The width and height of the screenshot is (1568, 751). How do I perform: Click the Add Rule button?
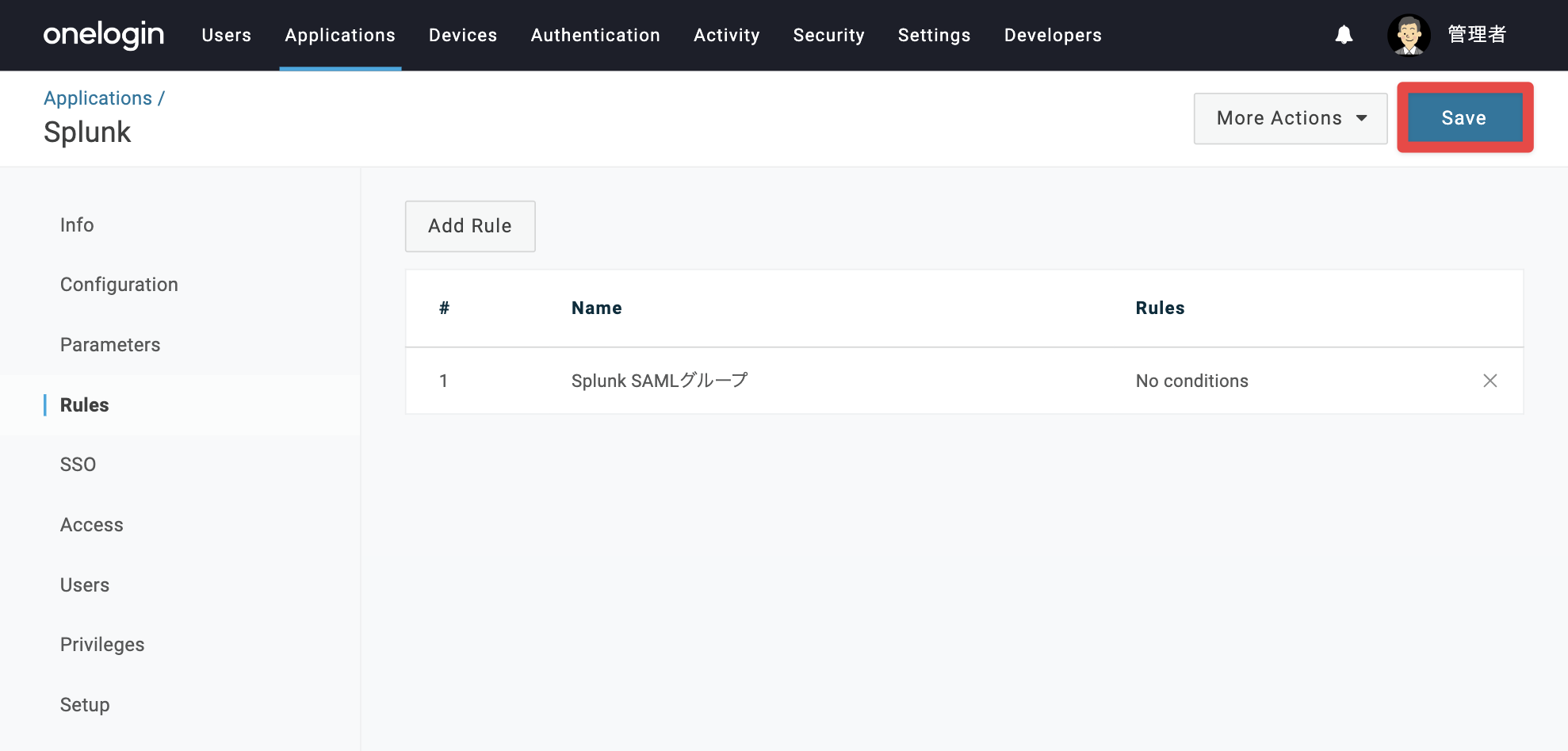(470, 226)
